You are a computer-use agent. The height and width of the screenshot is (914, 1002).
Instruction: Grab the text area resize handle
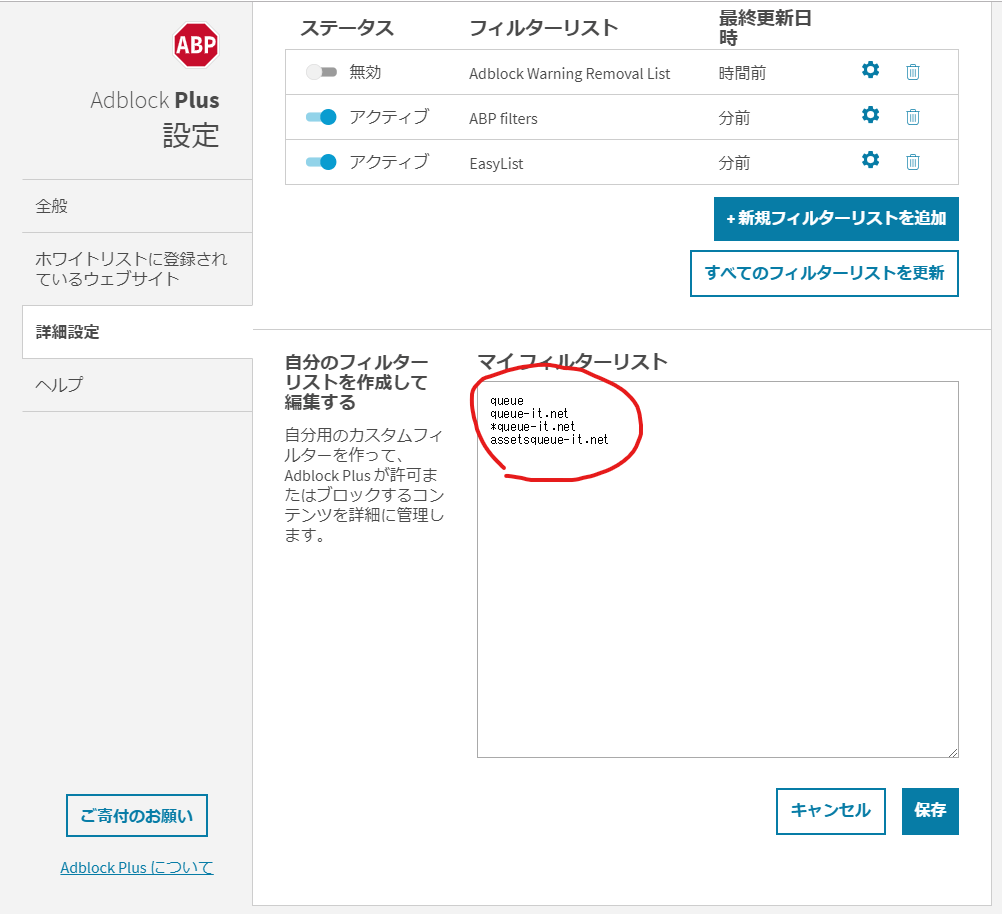click(953, 752)
